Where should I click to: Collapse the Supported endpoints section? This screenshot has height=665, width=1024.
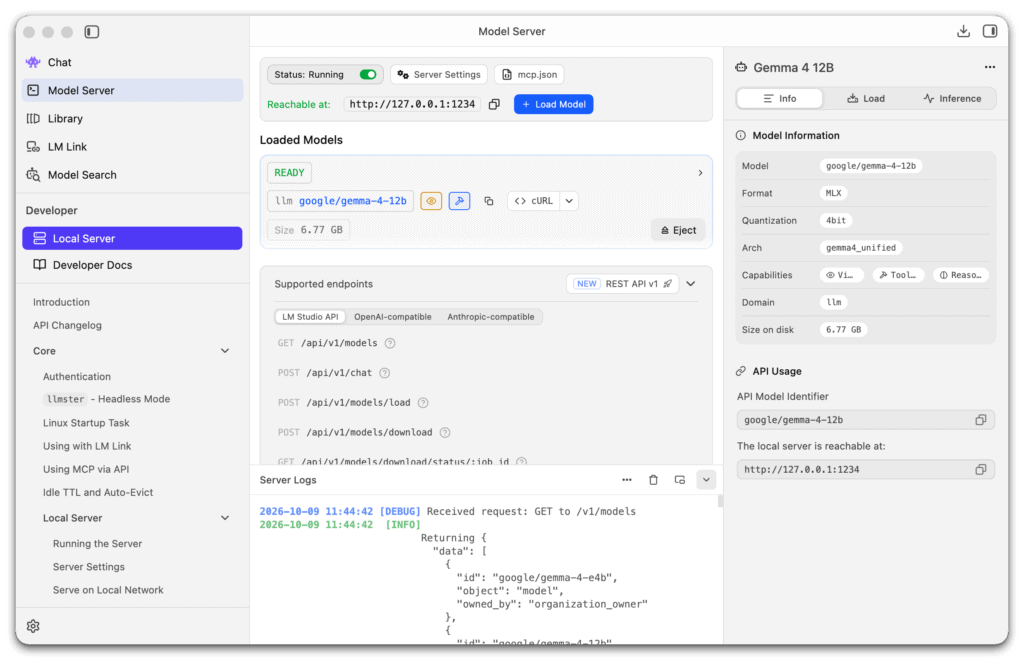pyautogui.click(x=691, y=284)
